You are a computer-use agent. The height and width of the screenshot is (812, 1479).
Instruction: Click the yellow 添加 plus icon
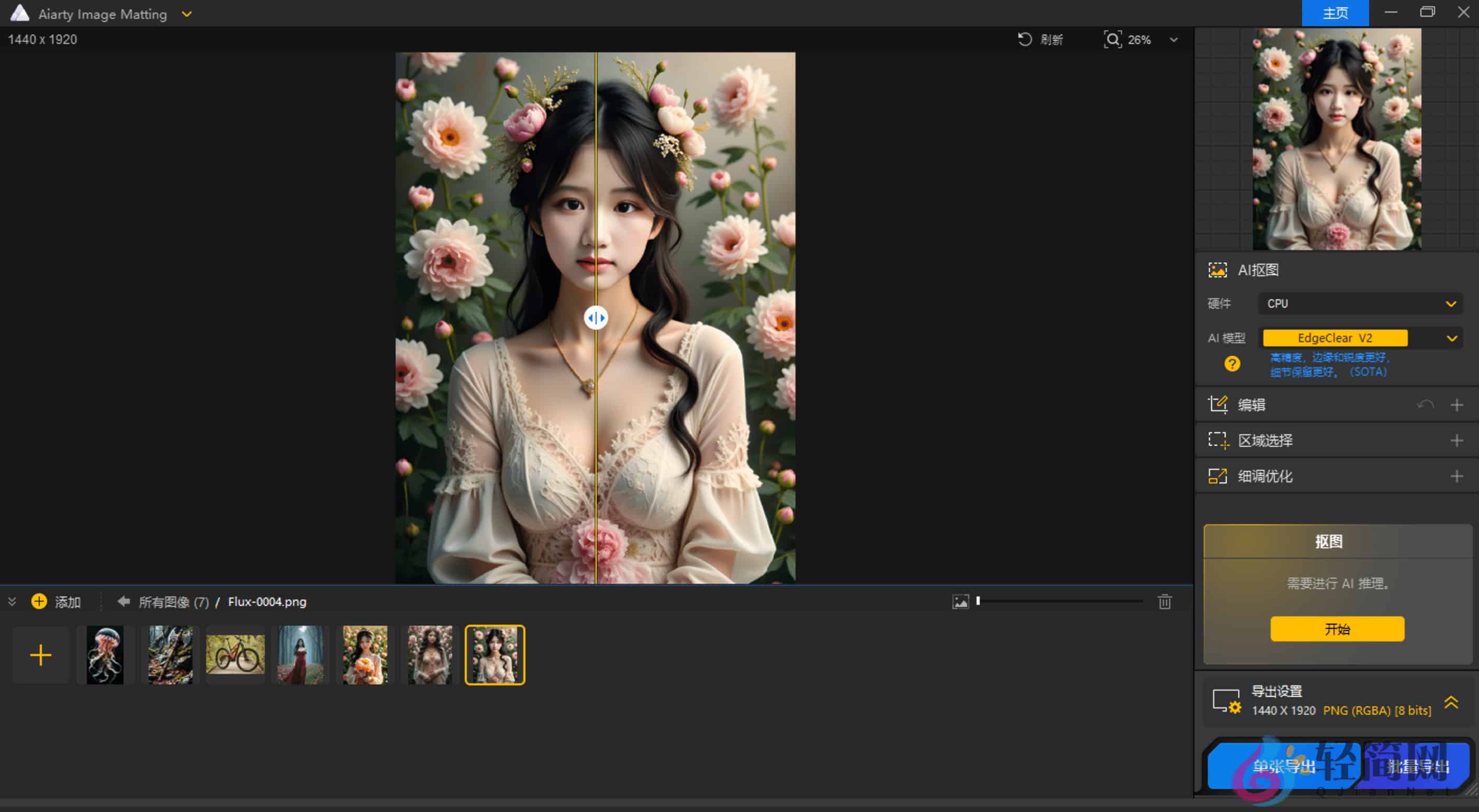tap(39, 601)
